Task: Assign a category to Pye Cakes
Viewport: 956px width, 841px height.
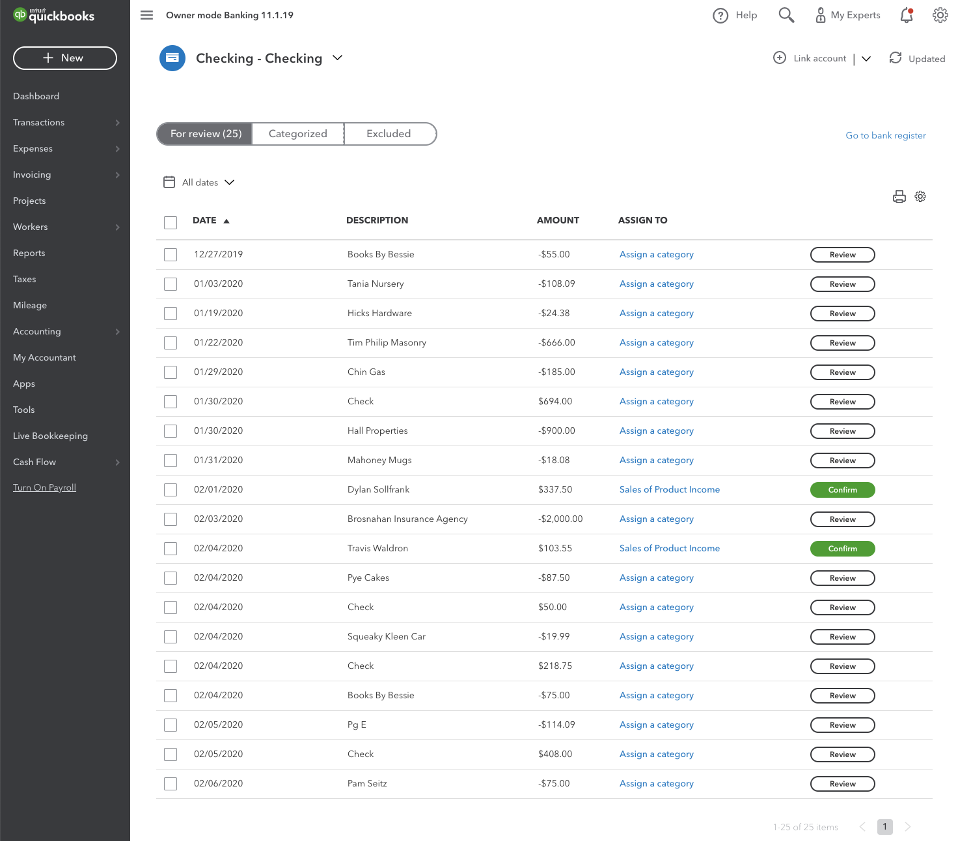Action: pos(657,578)
